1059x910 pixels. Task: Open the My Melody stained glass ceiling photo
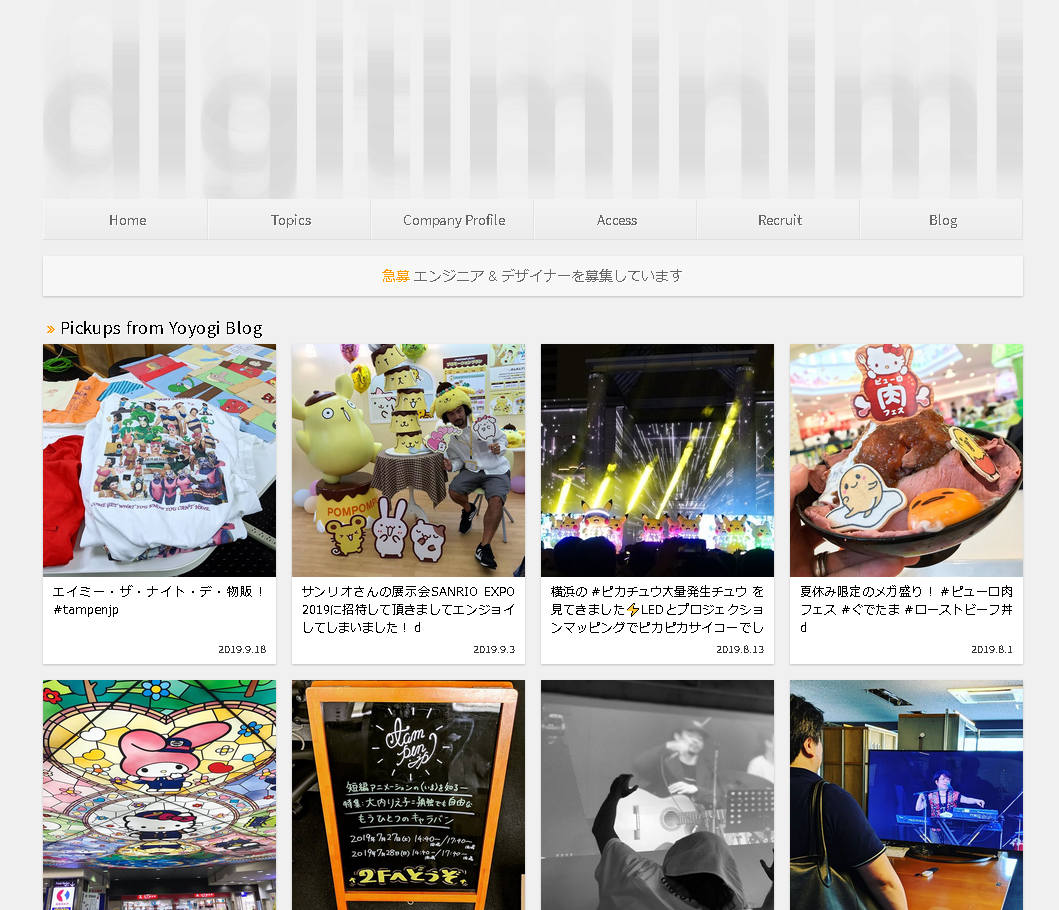[159, 794]
